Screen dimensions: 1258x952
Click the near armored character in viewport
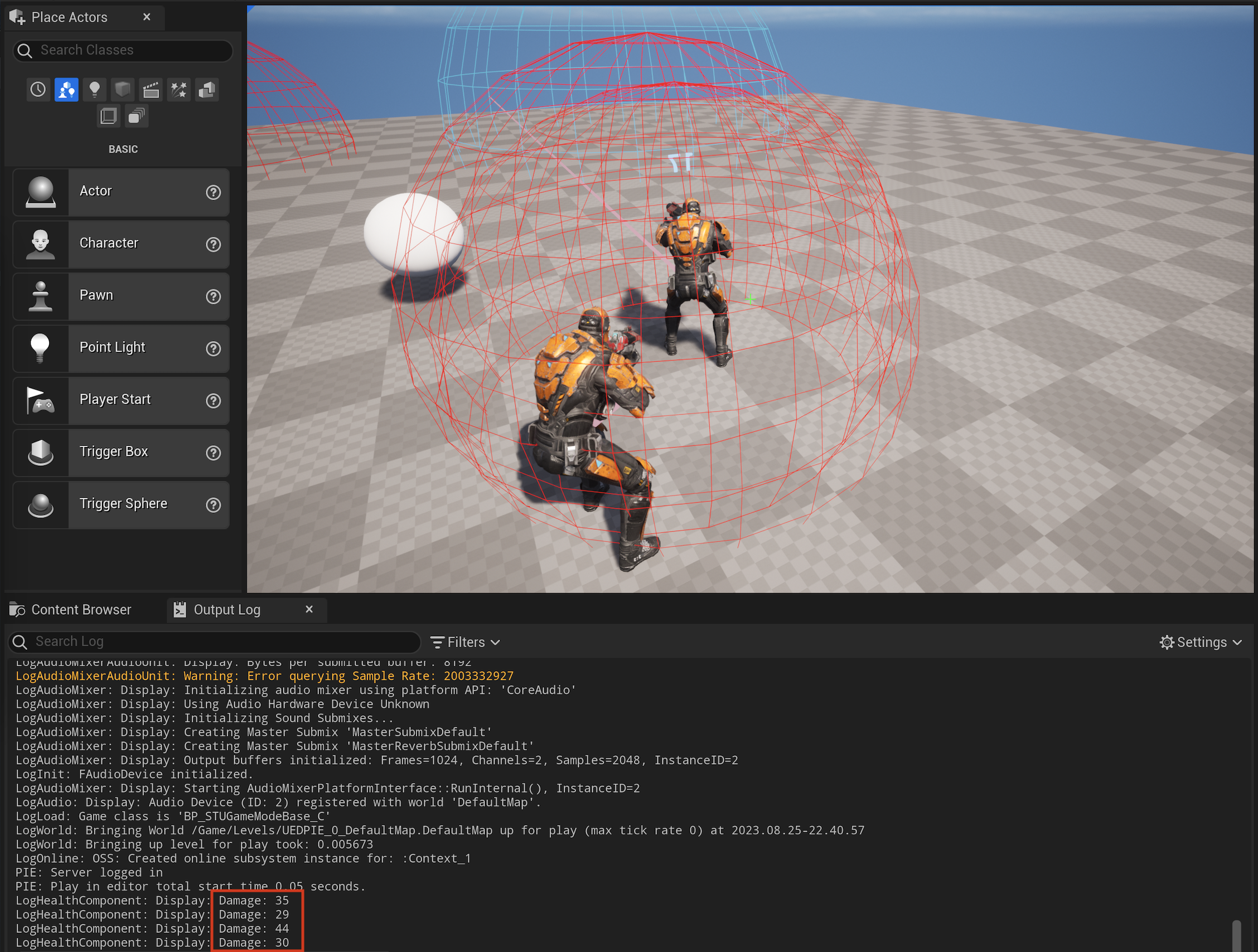pyautogui.click(x=593, y=438)
